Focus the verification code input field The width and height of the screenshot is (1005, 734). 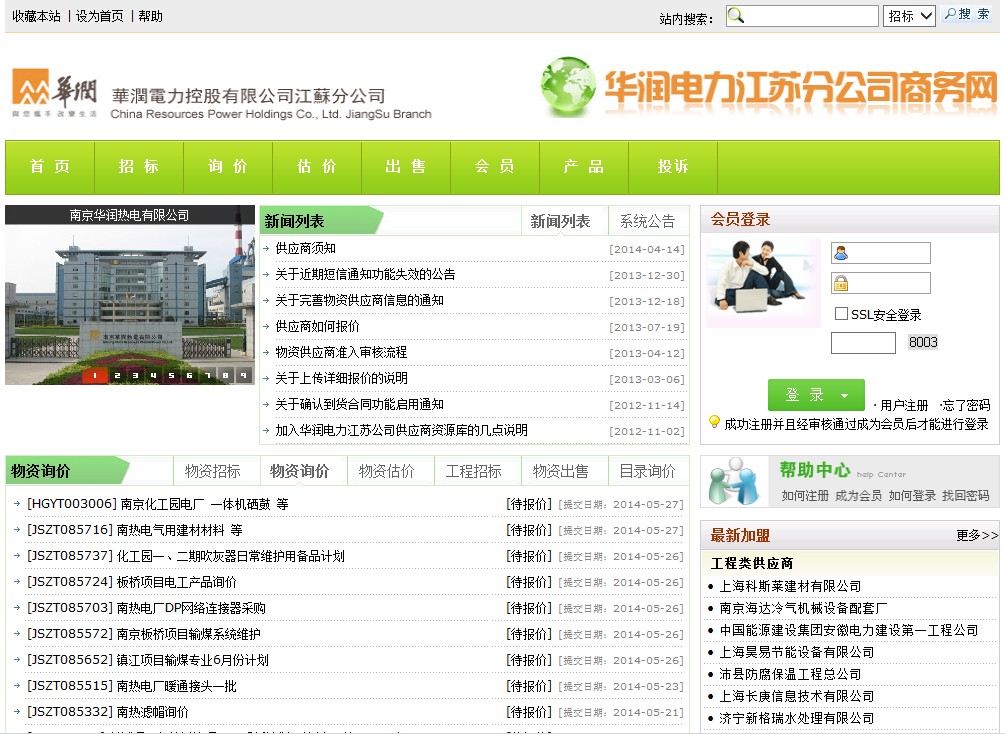[863, 343]
